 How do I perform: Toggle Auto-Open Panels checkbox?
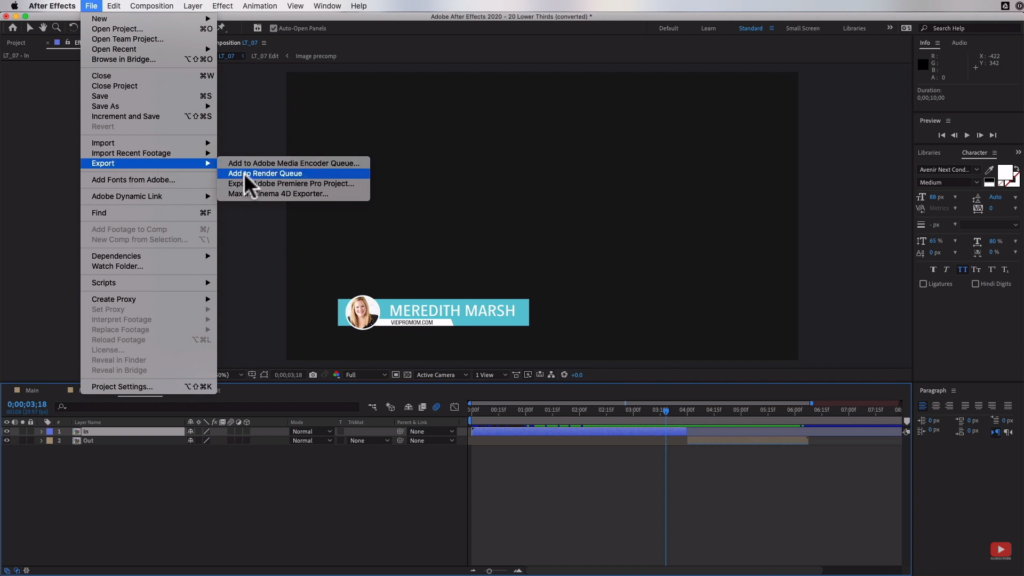(x=273, y=28)
